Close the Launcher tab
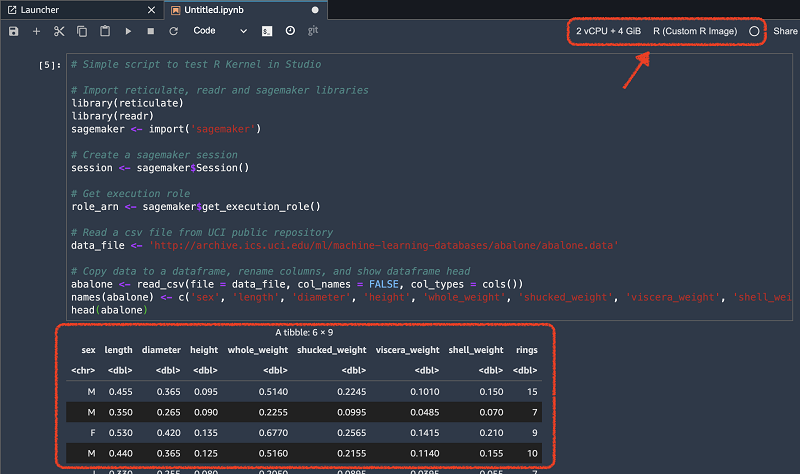 [151, 9]
